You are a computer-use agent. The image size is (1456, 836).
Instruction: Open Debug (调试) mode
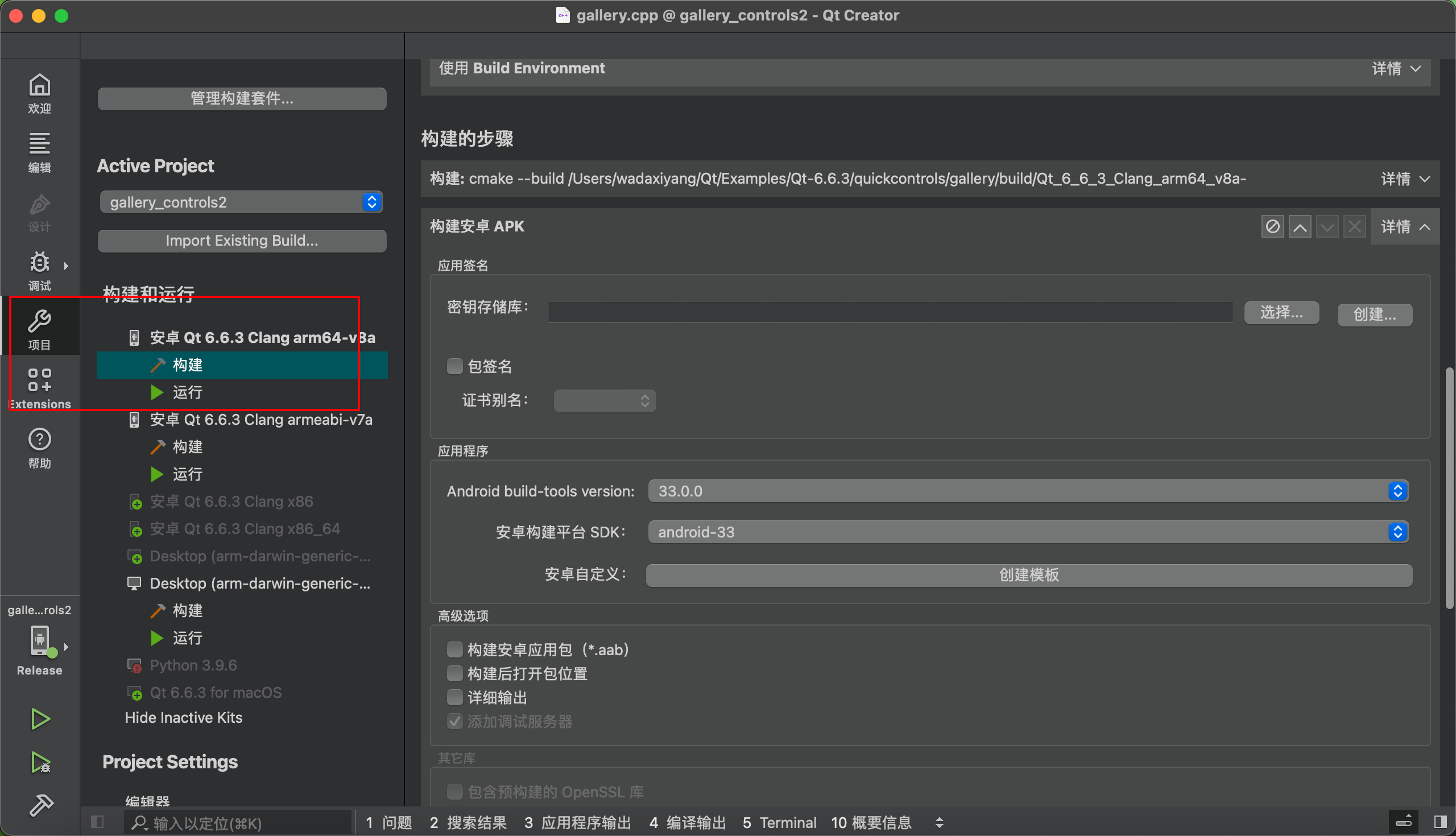coord(39,271)
